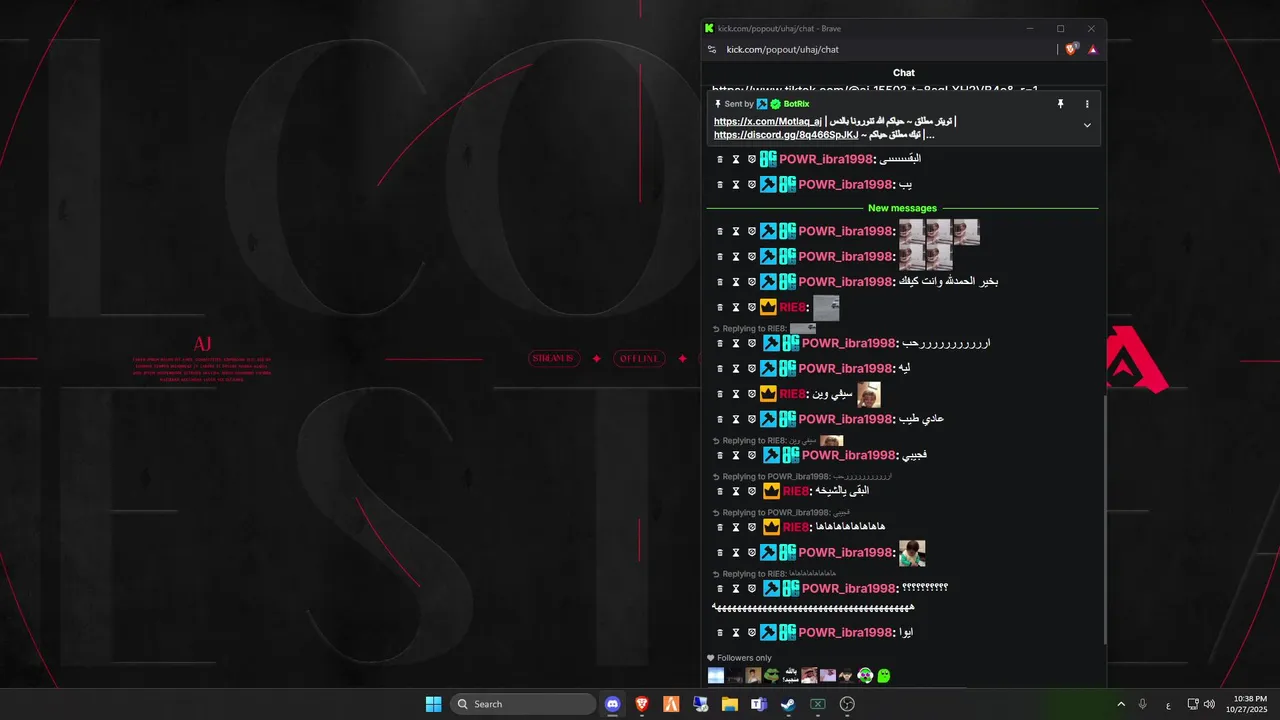The image size is (1280, 720).
Task: Open the x.com/Motlaq_aj link
Action: (768, 121)
